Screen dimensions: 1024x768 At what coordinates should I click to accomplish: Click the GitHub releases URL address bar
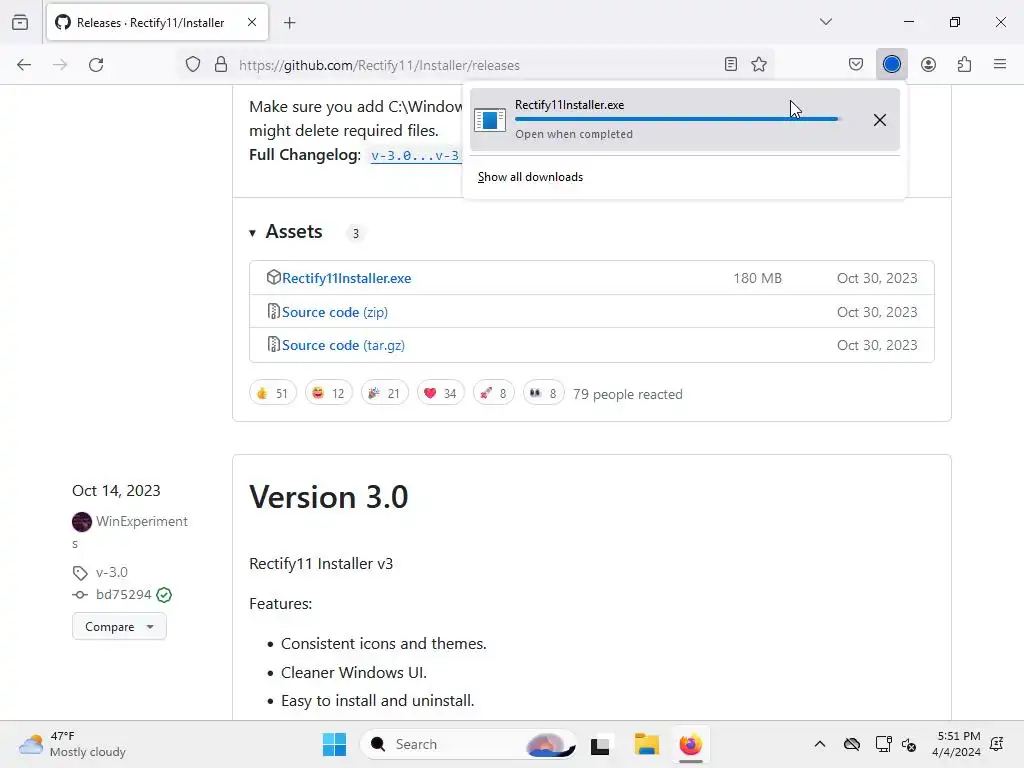(x=477, y=65)
